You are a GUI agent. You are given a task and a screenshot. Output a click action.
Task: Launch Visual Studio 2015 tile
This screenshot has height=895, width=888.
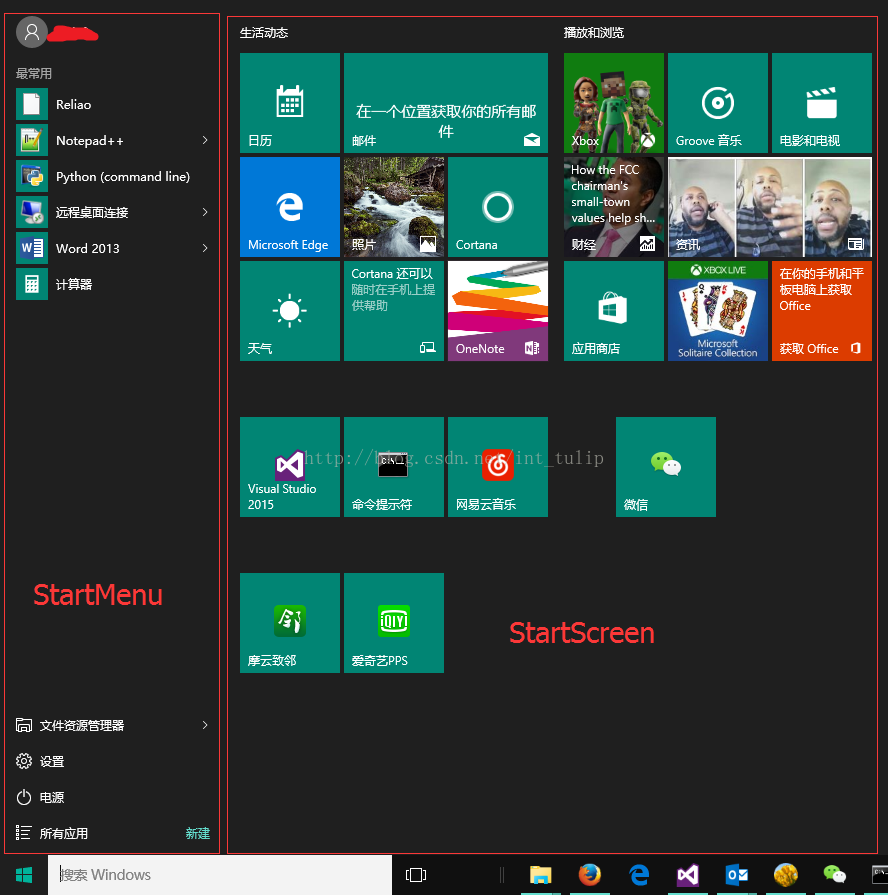[x=290, y=467]
